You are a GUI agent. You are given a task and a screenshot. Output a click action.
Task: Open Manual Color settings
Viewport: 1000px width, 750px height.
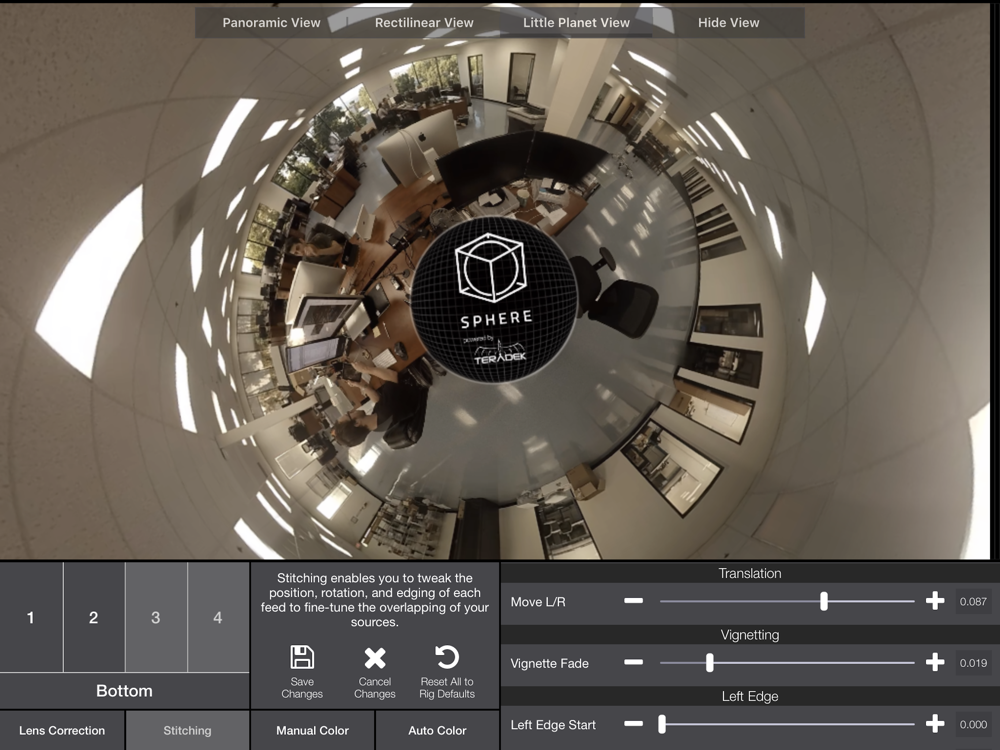click(312, 730)
